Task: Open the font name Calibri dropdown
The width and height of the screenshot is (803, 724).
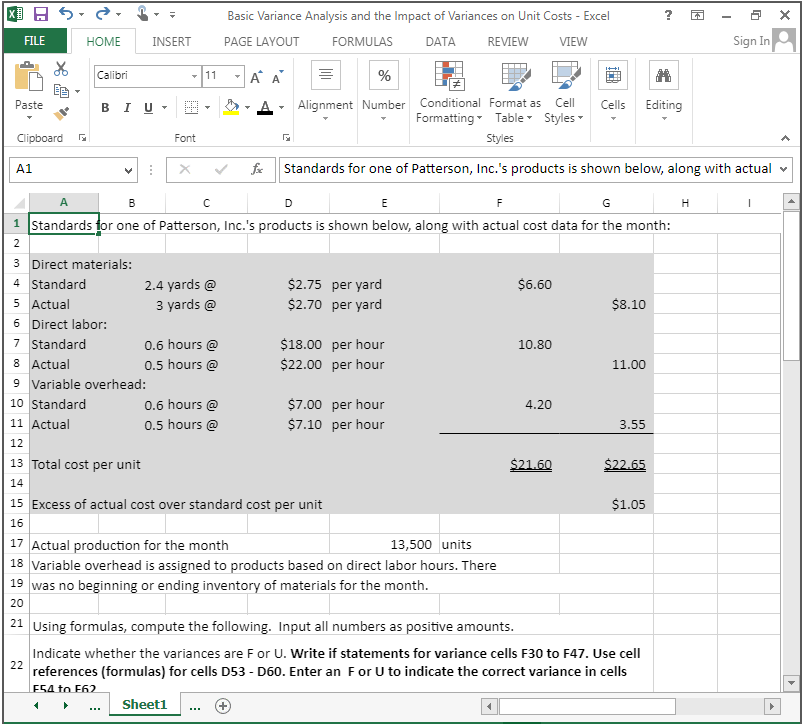Action: (195, 76)
